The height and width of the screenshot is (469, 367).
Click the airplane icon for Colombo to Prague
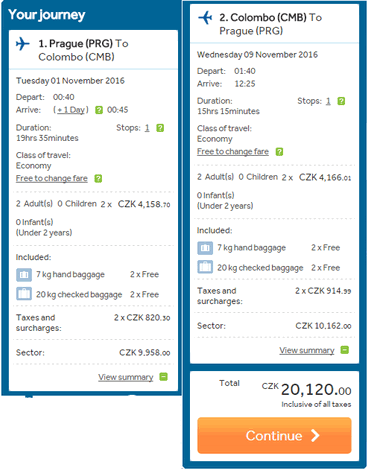pyautogui.click(x=205, y=17)
